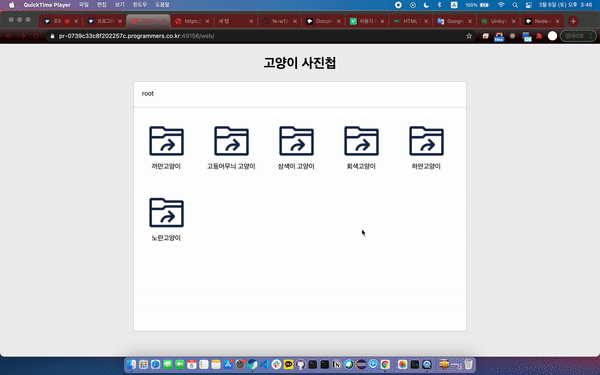Open a new Chrome tab with plus button
Viewport: 600px width, 375px height.
point(573,21)
